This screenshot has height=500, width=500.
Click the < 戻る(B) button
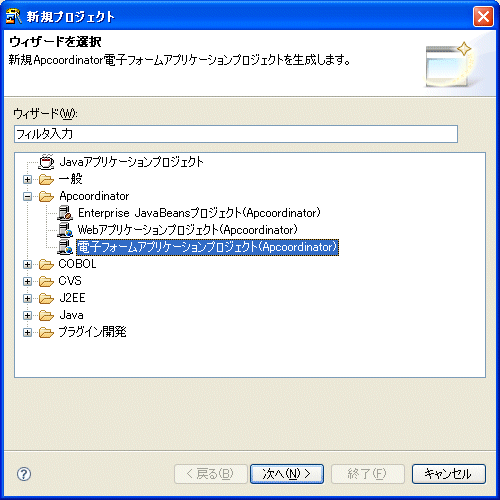[x=211, y=474]
